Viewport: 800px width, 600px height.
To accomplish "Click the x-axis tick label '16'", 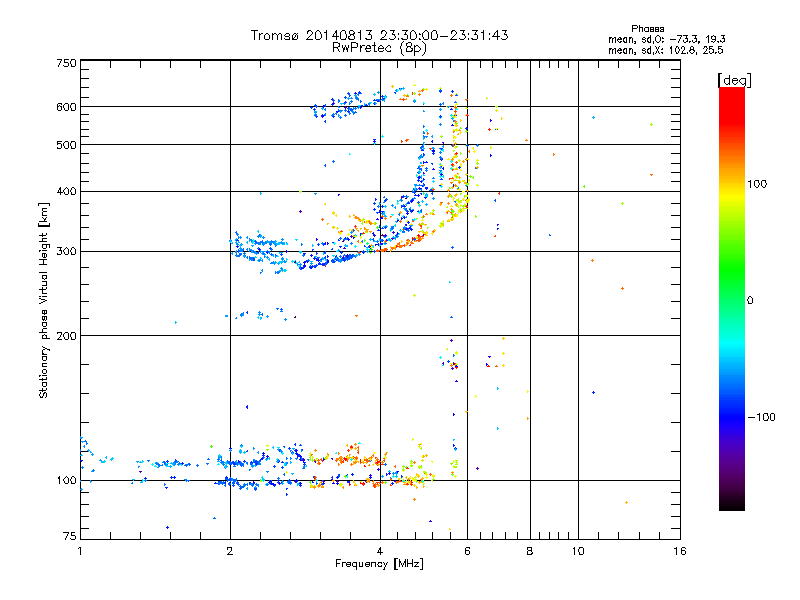I will coord(680,551).
